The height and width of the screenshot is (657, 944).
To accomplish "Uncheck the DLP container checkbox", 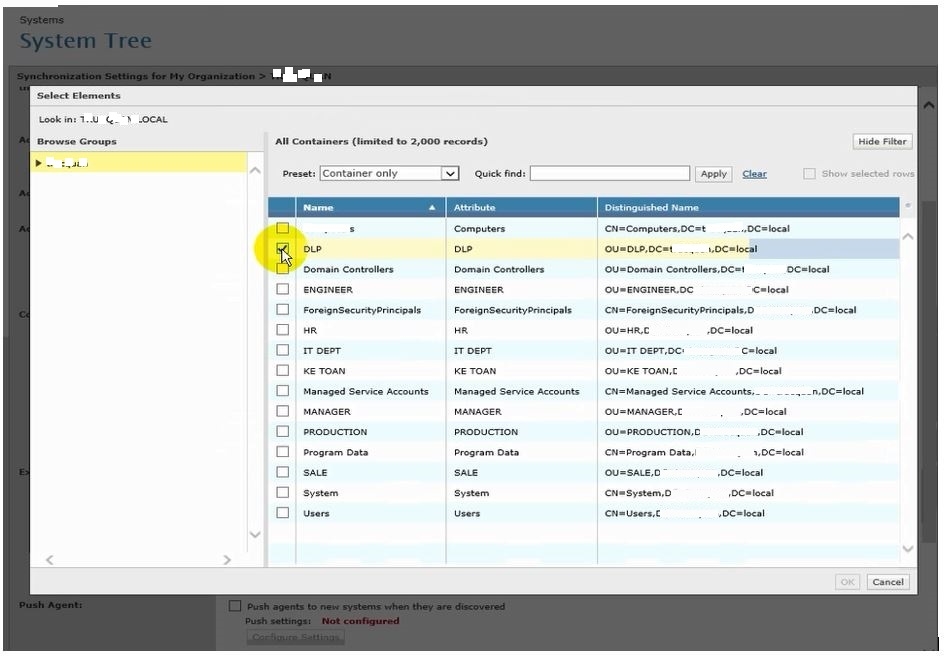I will [283, 248].
